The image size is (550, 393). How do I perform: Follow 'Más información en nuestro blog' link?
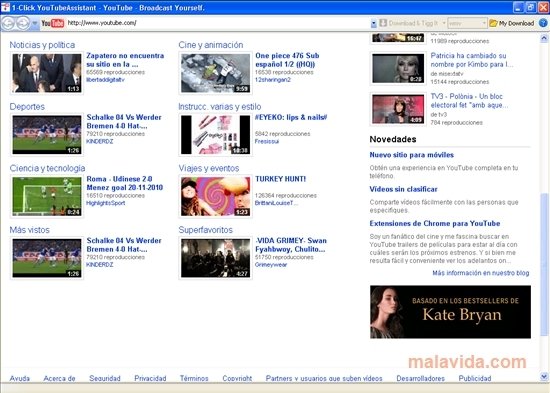pyautogui.click(x=481, y=273)
